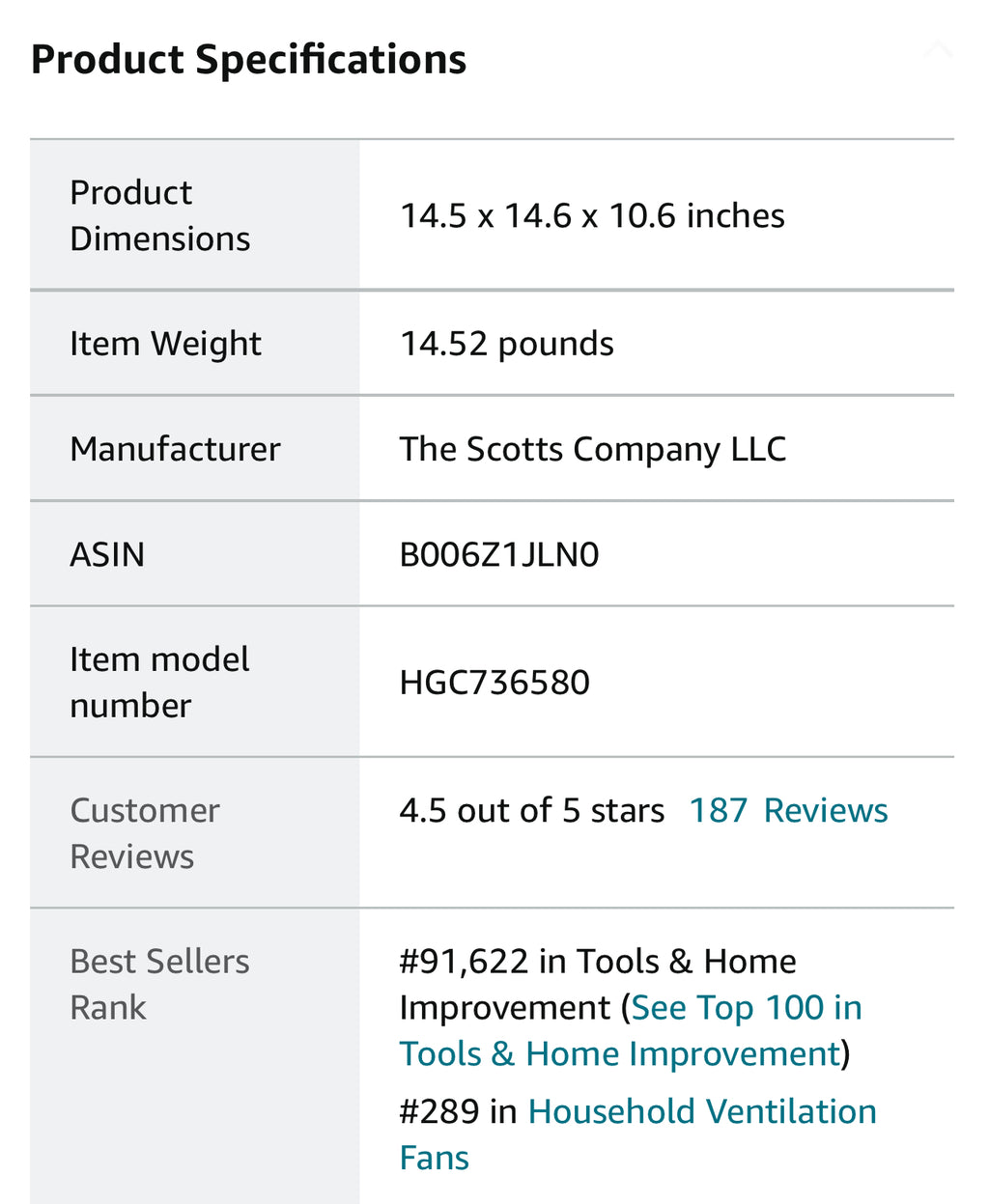Click the Customer Reviews row label
Screen dimensions: 989x1204
[145, 833]
